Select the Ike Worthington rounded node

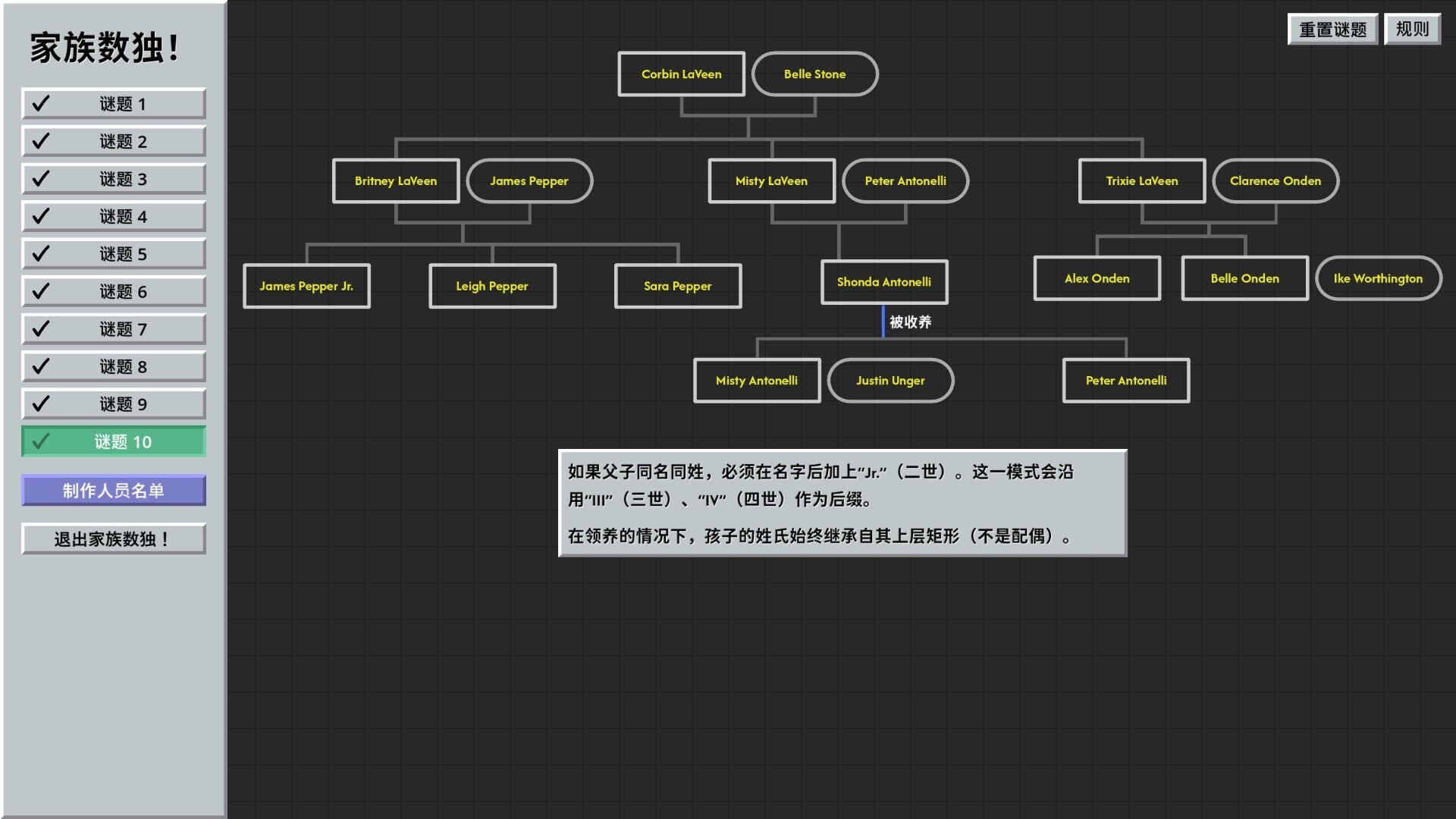pos(1378,278)
